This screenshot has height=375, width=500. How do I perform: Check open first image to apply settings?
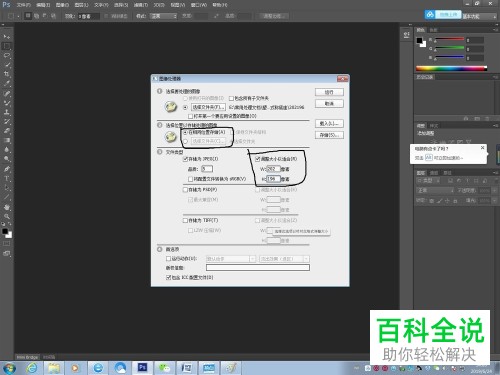190,116
